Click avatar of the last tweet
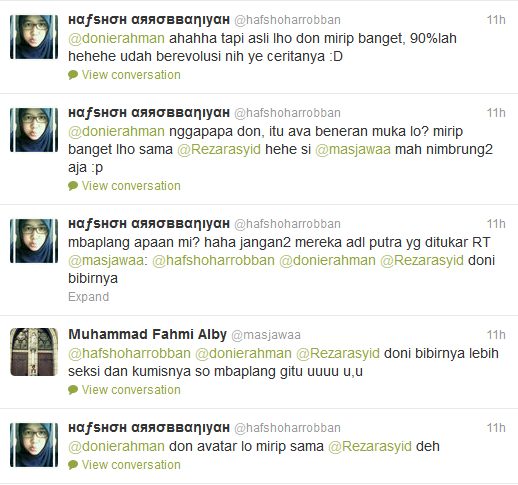Image resolution: width=518 pixels, height=485 pixels. coord(34,445)
